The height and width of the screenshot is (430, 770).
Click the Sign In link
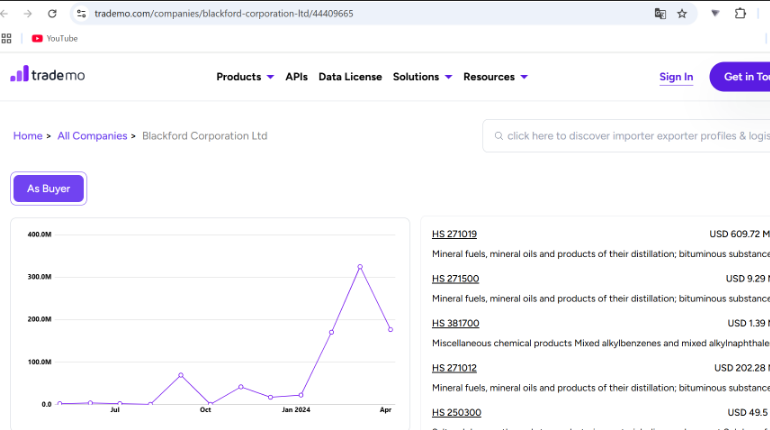[676, 77]
